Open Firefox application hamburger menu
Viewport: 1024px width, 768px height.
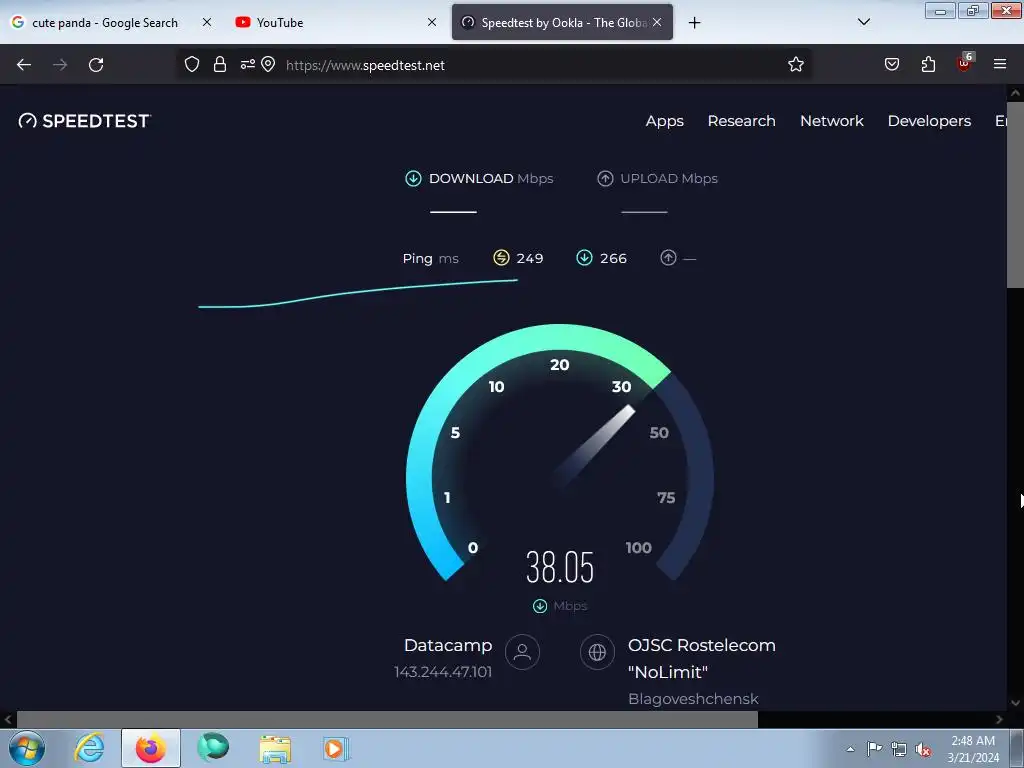[1000, 64]
